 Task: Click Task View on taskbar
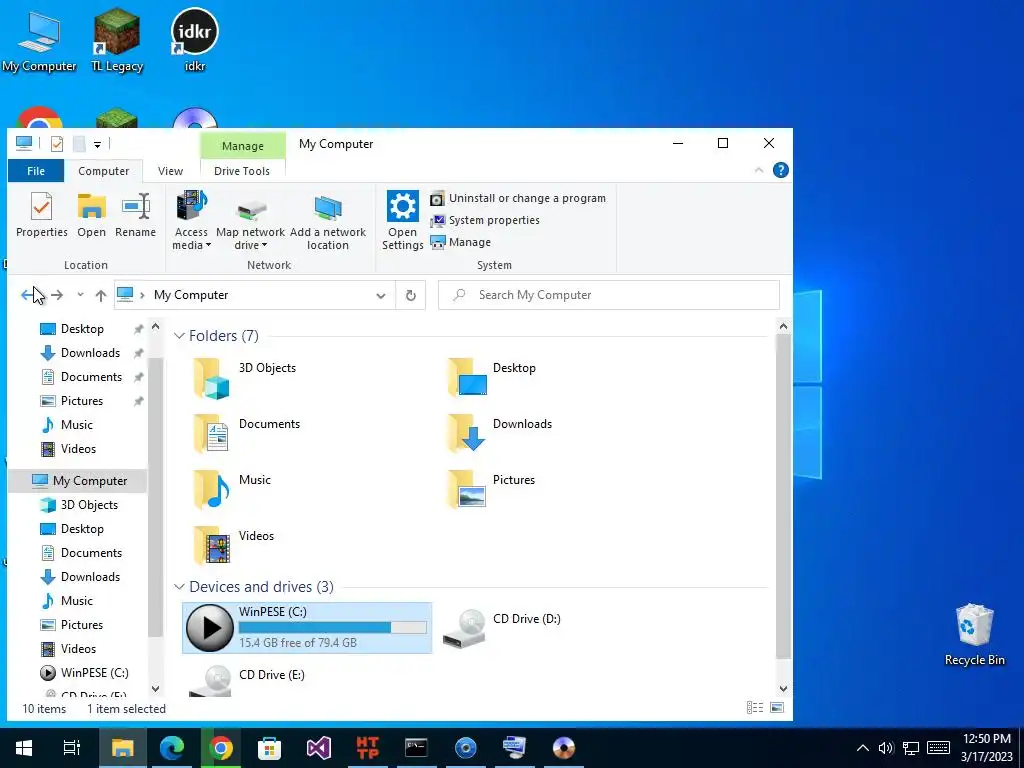click(72, 747)
